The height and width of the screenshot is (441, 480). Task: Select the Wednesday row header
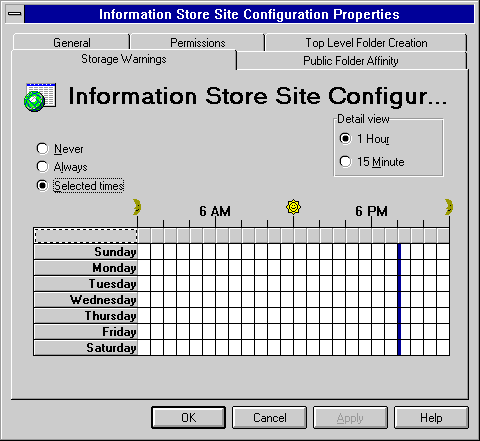[86, 300]
